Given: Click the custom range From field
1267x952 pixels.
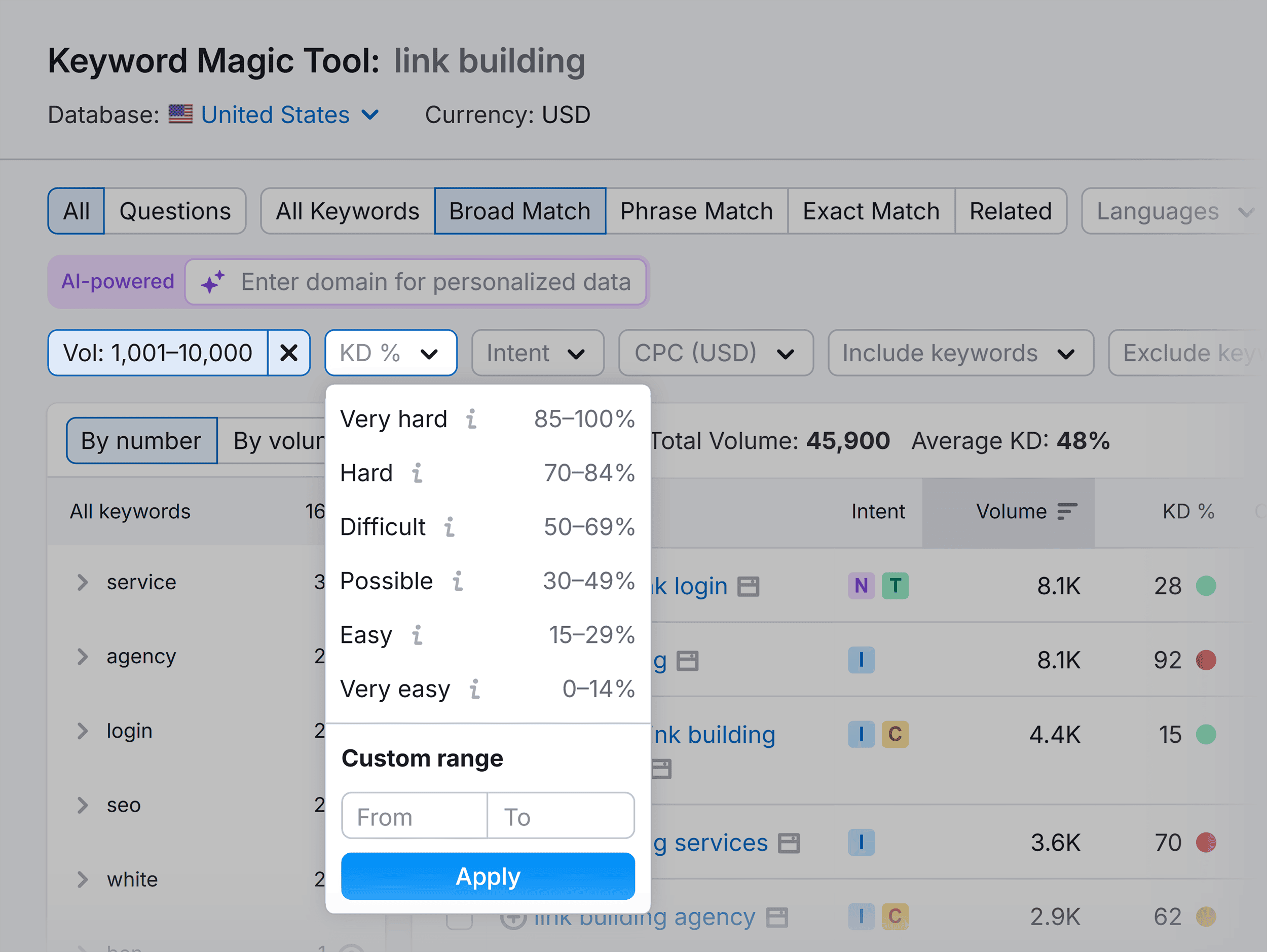Looking at the screenshot, I should [x=415, y=816].
